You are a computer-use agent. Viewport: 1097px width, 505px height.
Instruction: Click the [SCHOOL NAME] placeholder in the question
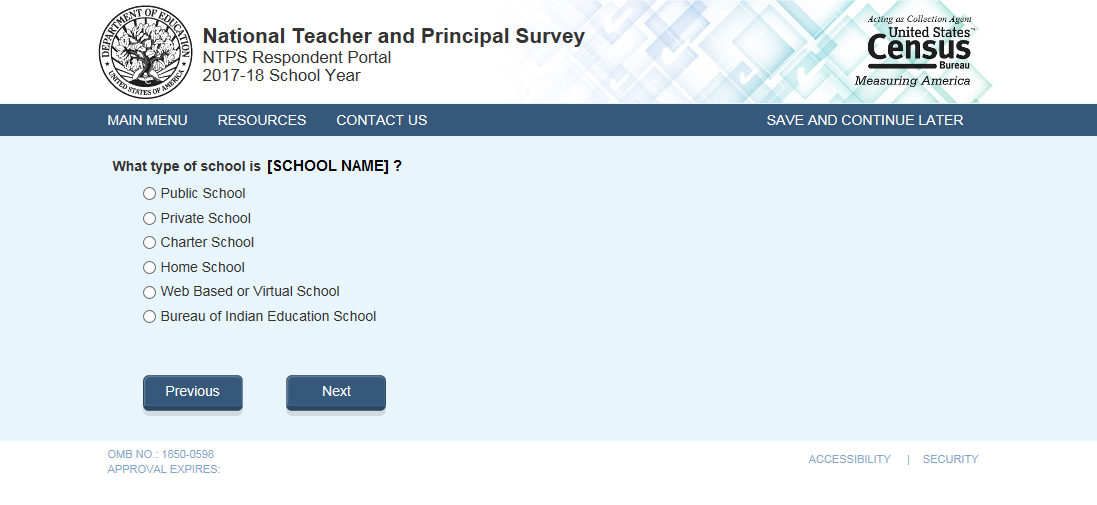coord(327,166)
